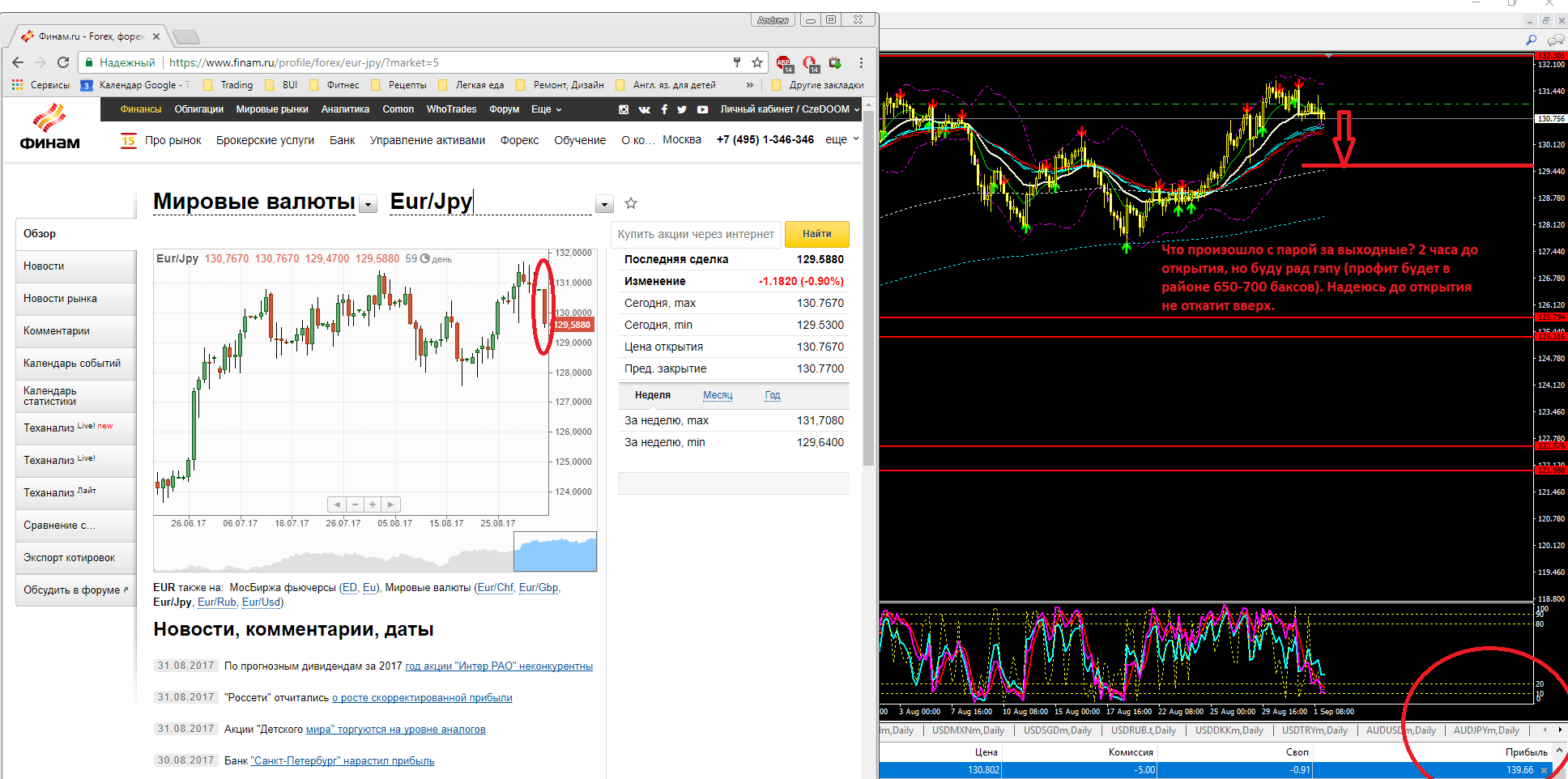Select the Неделя range tab

tap(653, 395)
